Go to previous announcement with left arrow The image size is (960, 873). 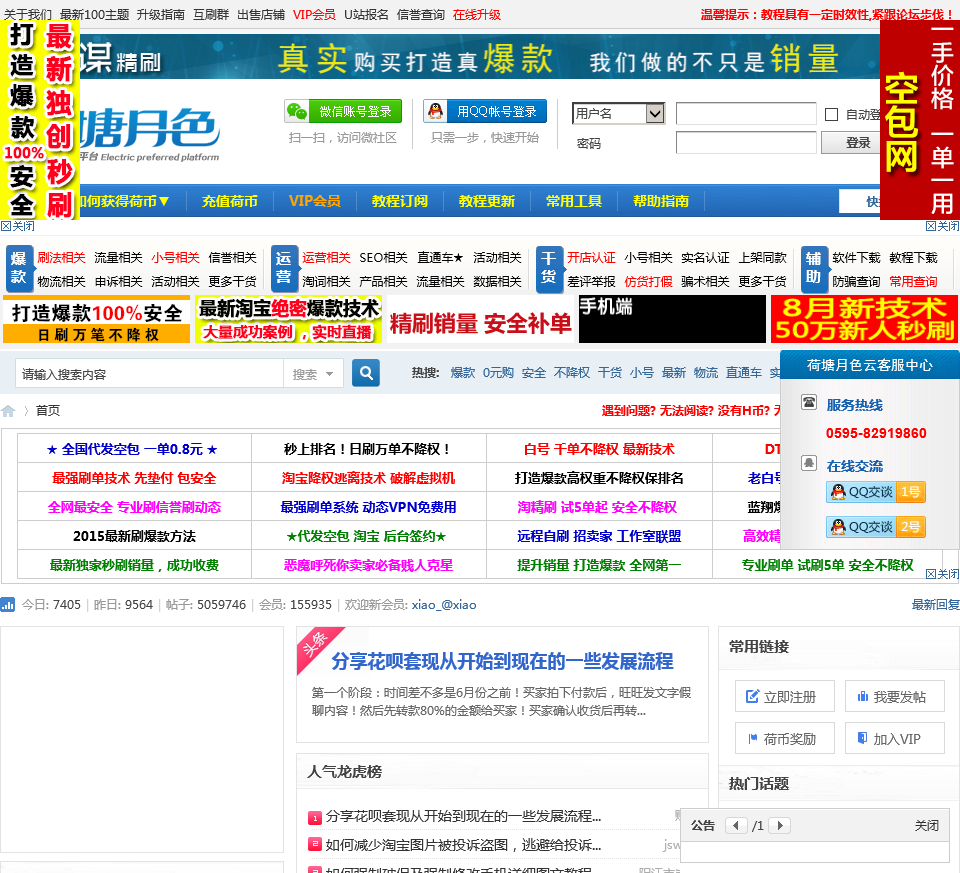pos(737,825)
